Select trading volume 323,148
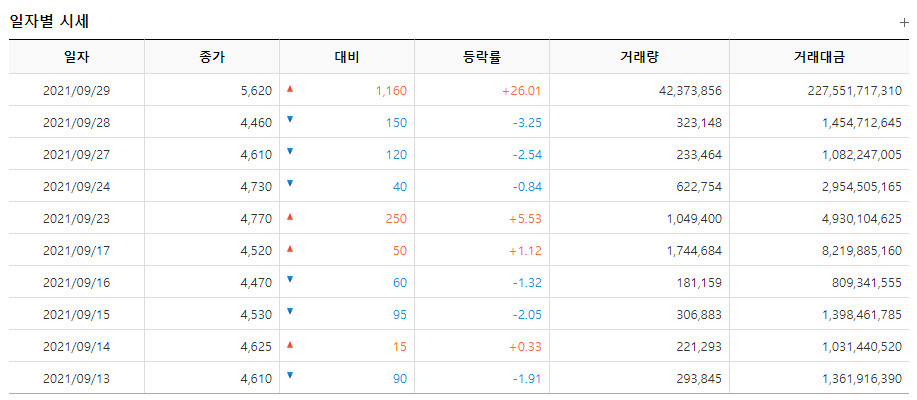 click(x=698, y=123)
